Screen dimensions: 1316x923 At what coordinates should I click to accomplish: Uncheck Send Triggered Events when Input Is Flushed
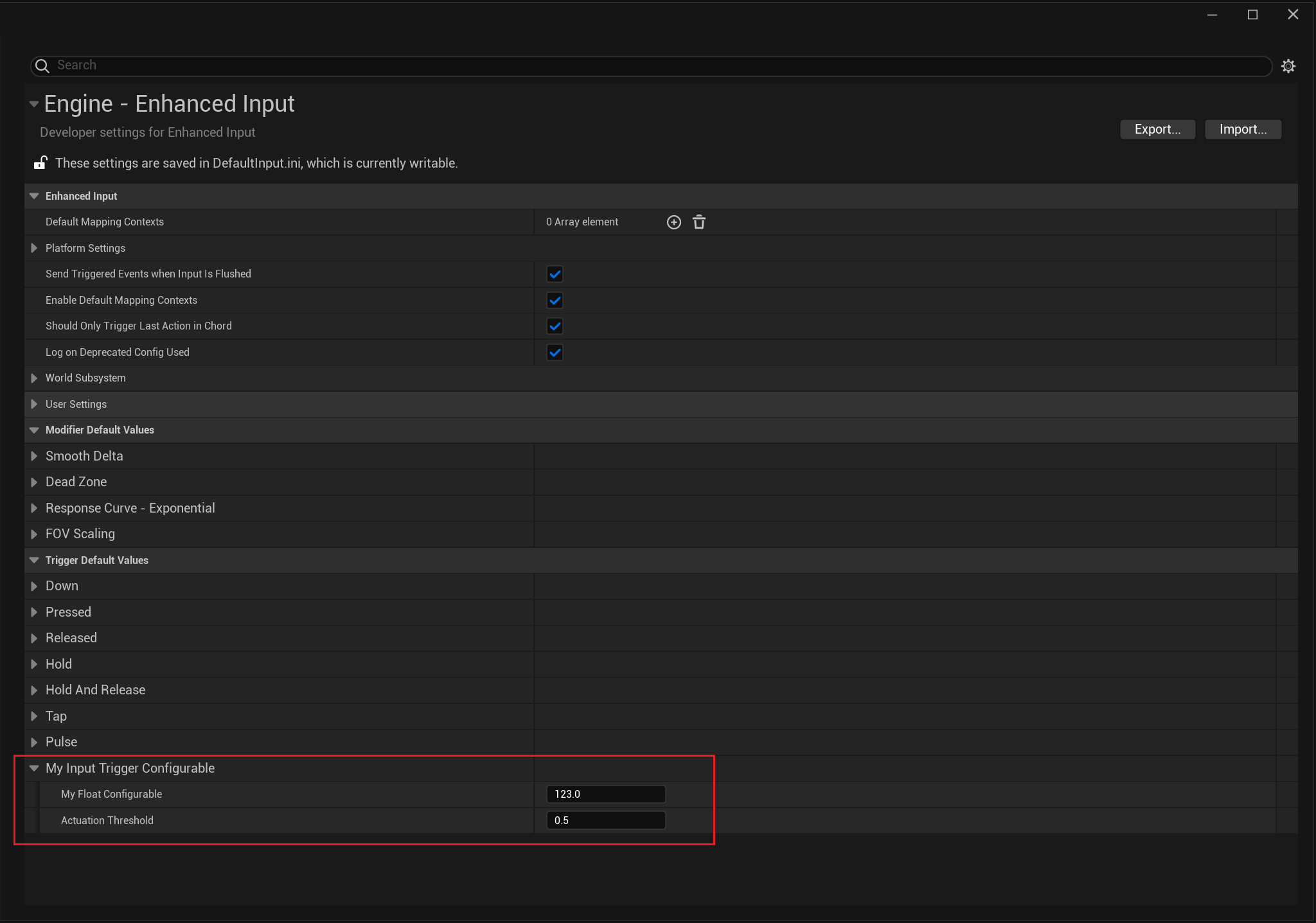[555, 274]
